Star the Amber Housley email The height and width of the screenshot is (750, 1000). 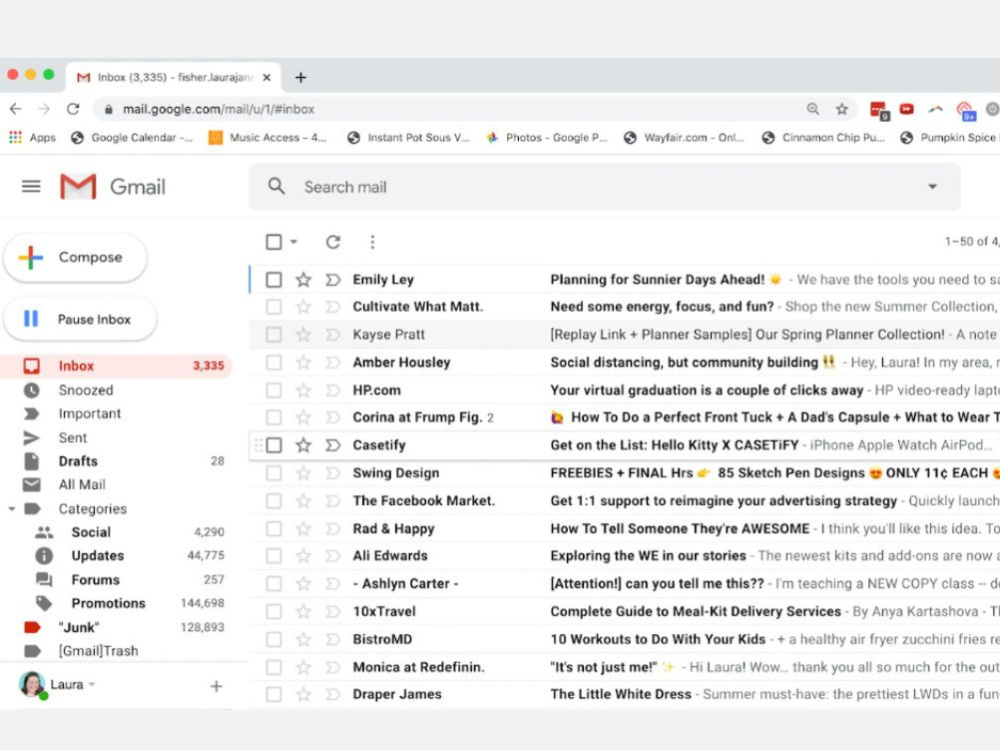point(303,362)
